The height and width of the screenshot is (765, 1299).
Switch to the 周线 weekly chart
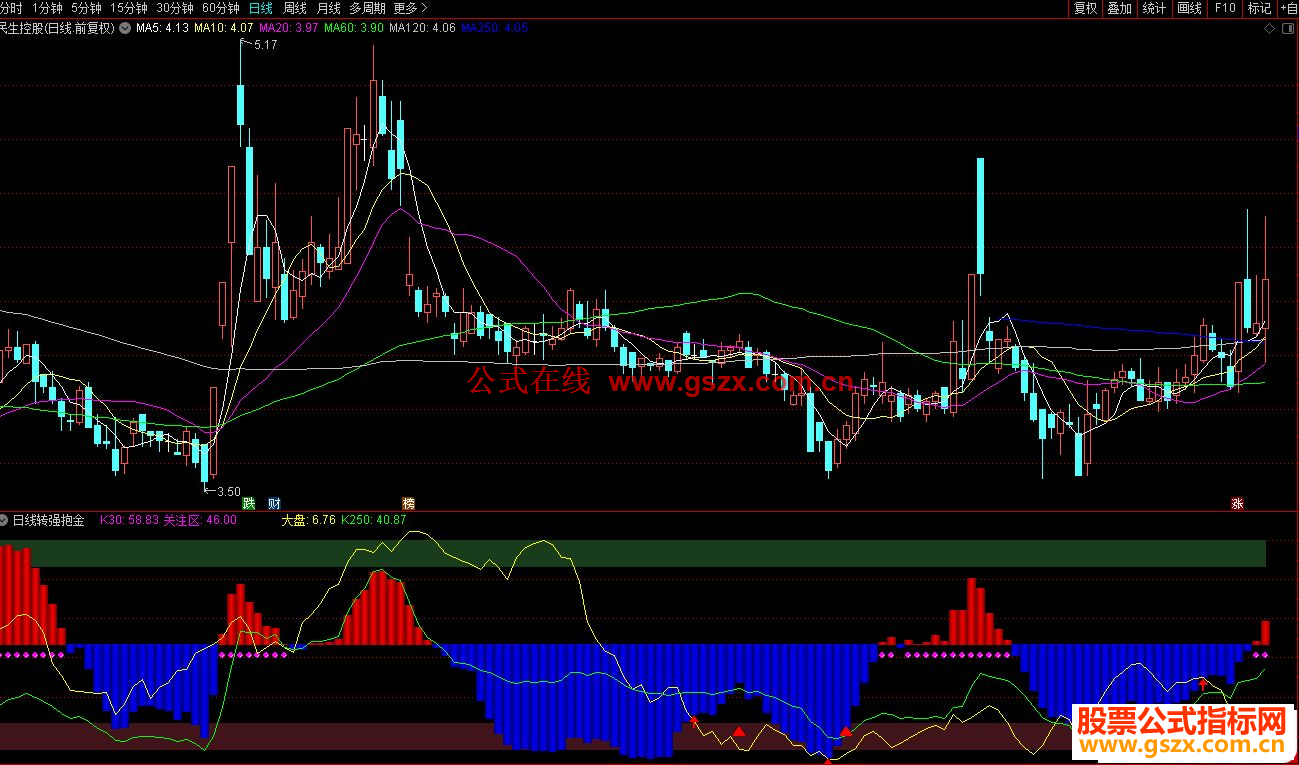295,8
